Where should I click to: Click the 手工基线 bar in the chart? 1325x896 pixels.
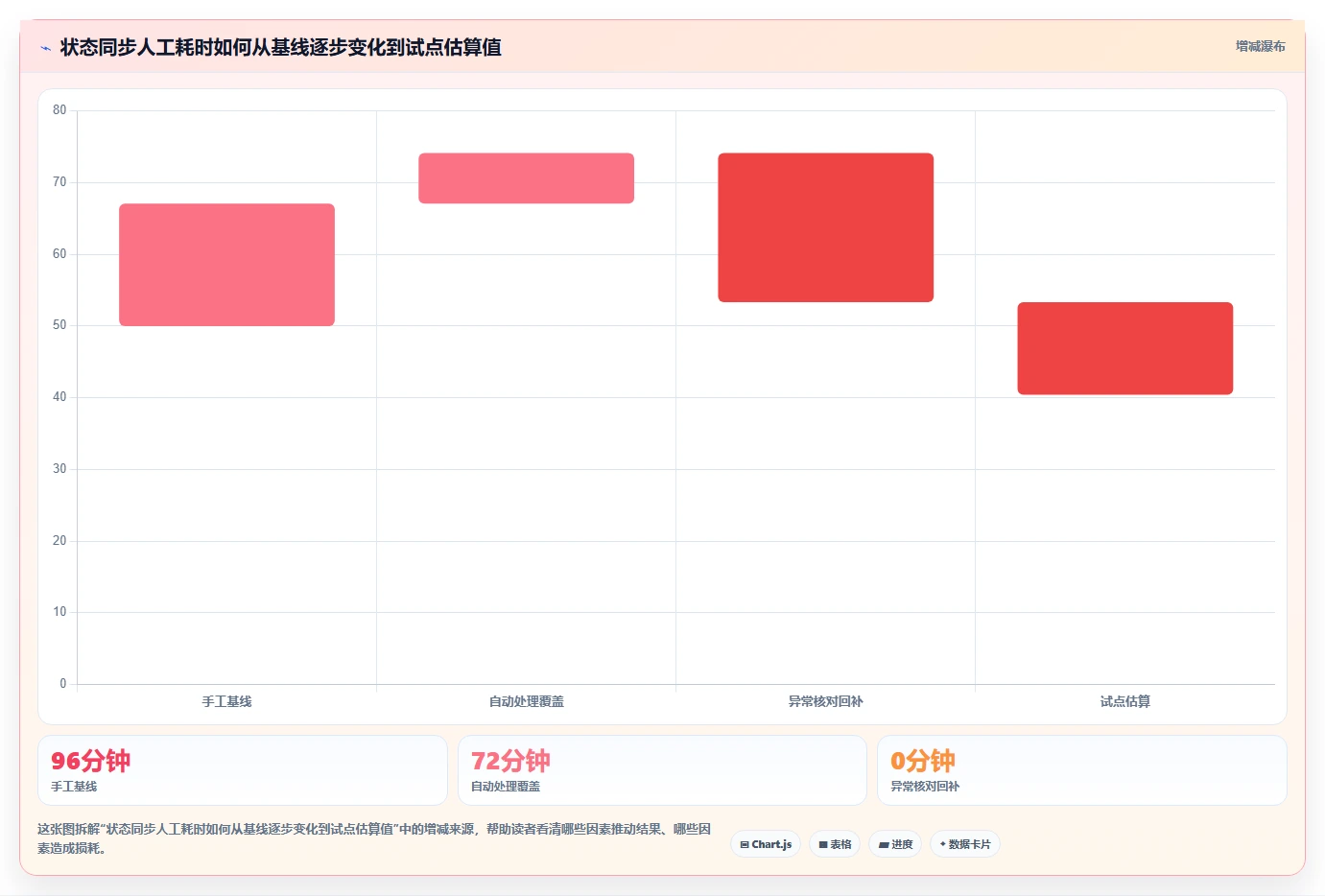226,265
